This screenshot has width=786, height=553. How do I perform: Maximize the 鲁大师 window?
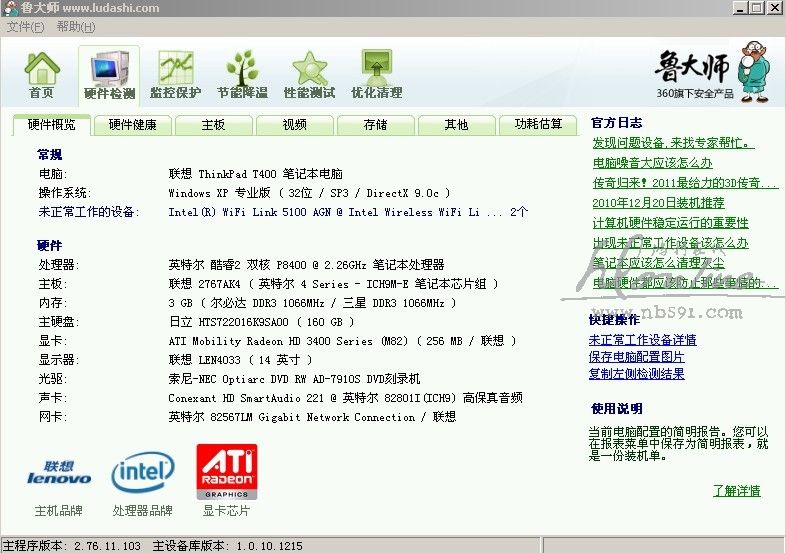757,8
